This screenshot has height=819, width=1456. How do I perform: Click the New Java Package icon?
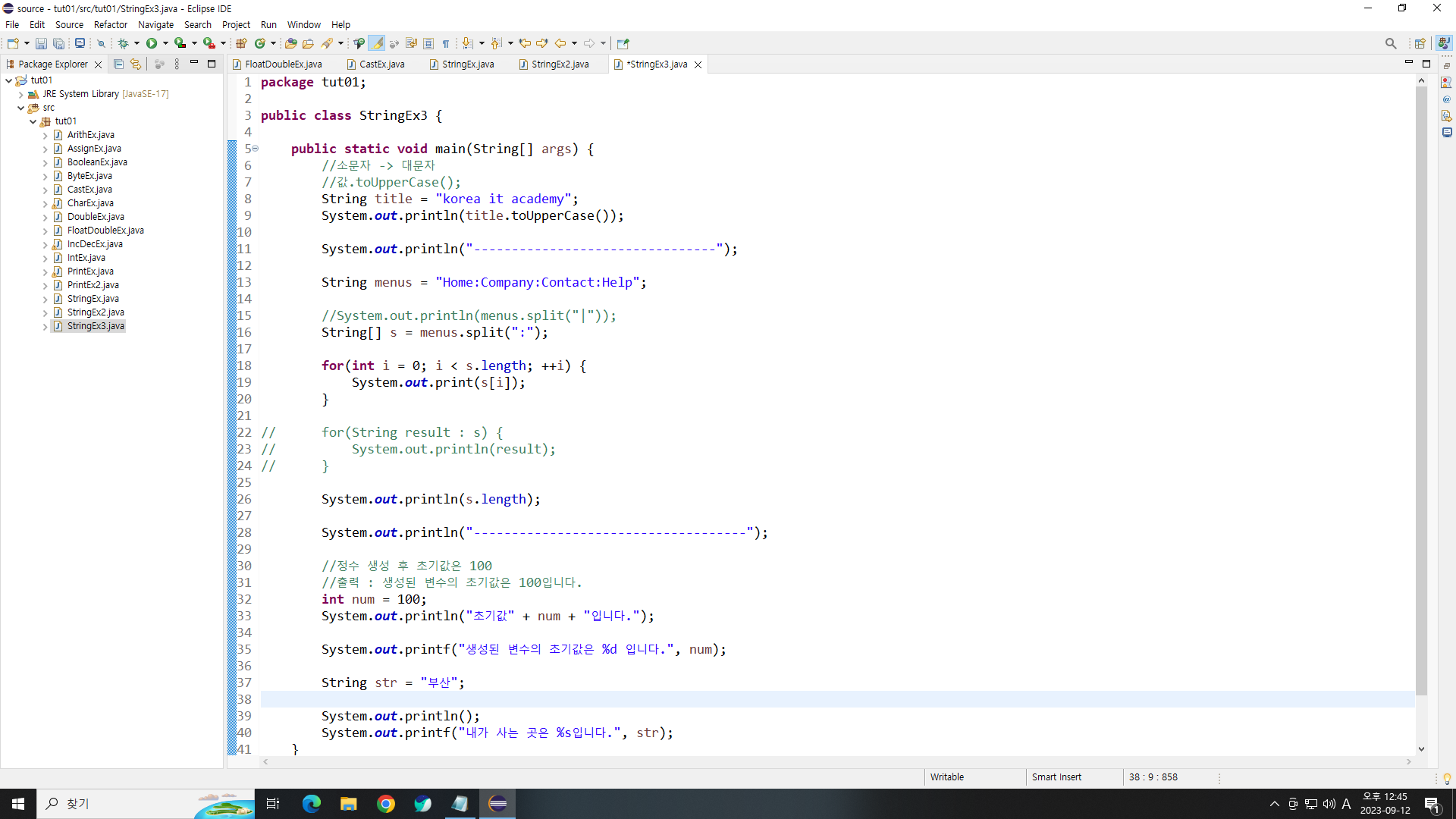241,44
